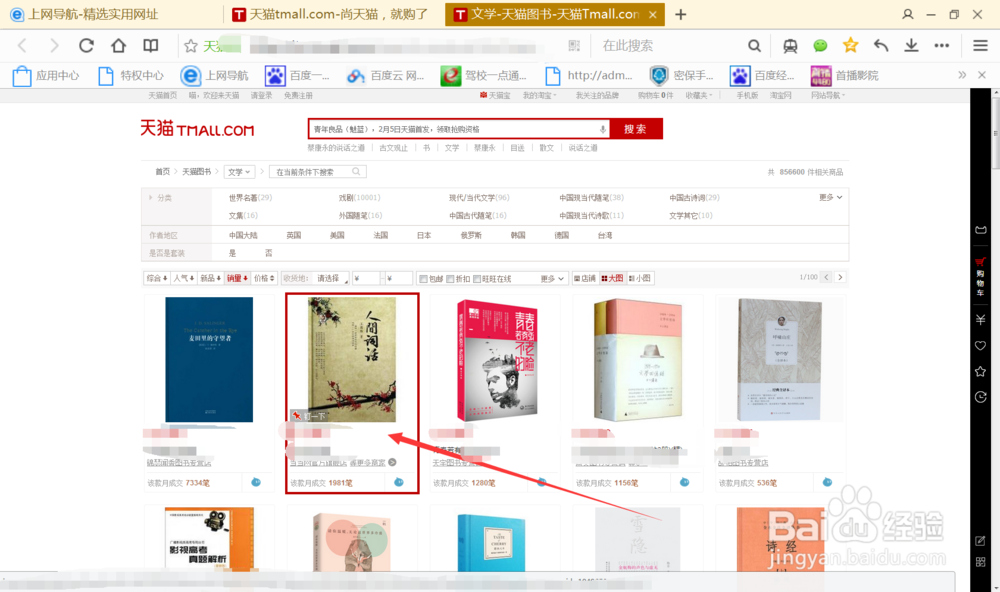Click the undo closed tab arrow icon
This screenshot has height=592, width=1000.
881,45
